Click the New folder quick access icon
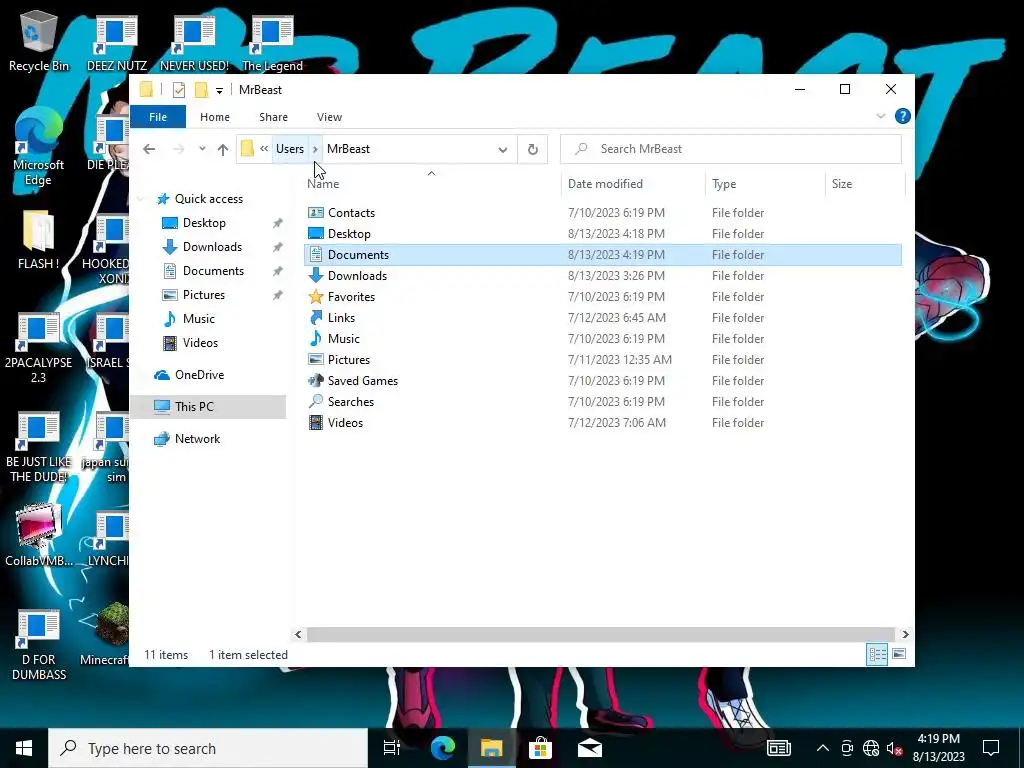 click(x=201, y=89)
